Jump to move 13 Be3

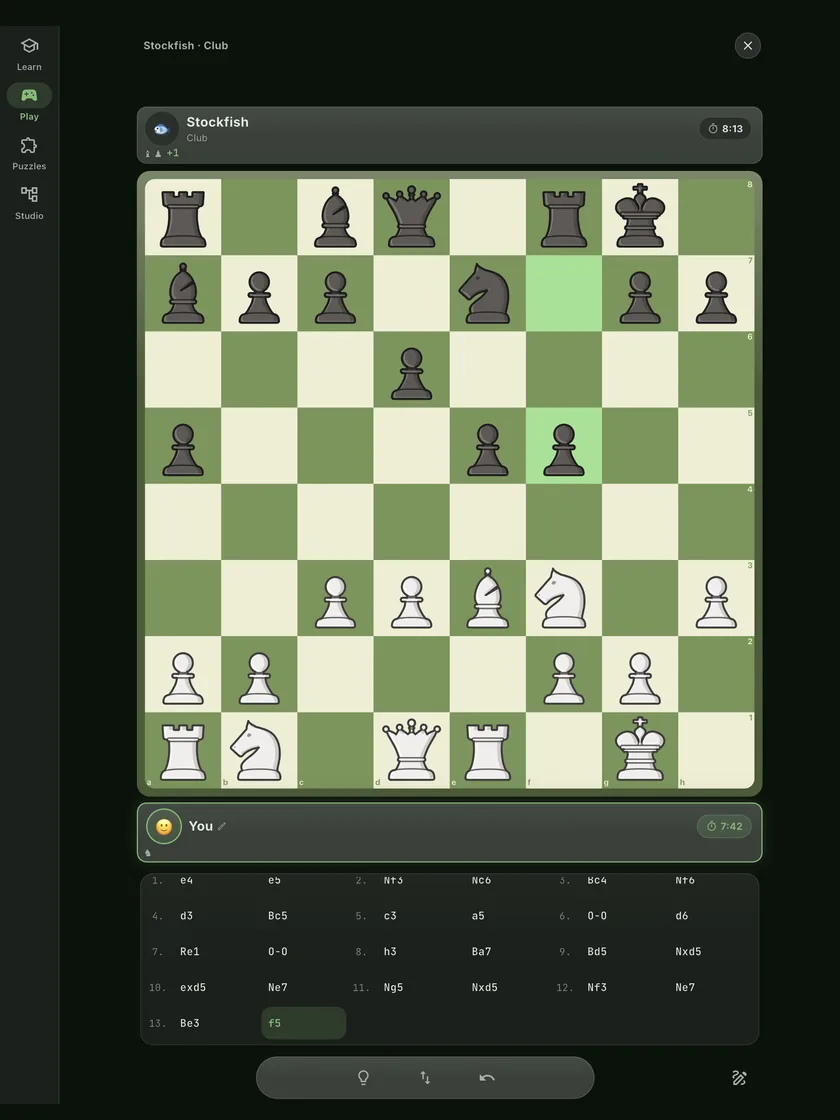coord(190,1023)
